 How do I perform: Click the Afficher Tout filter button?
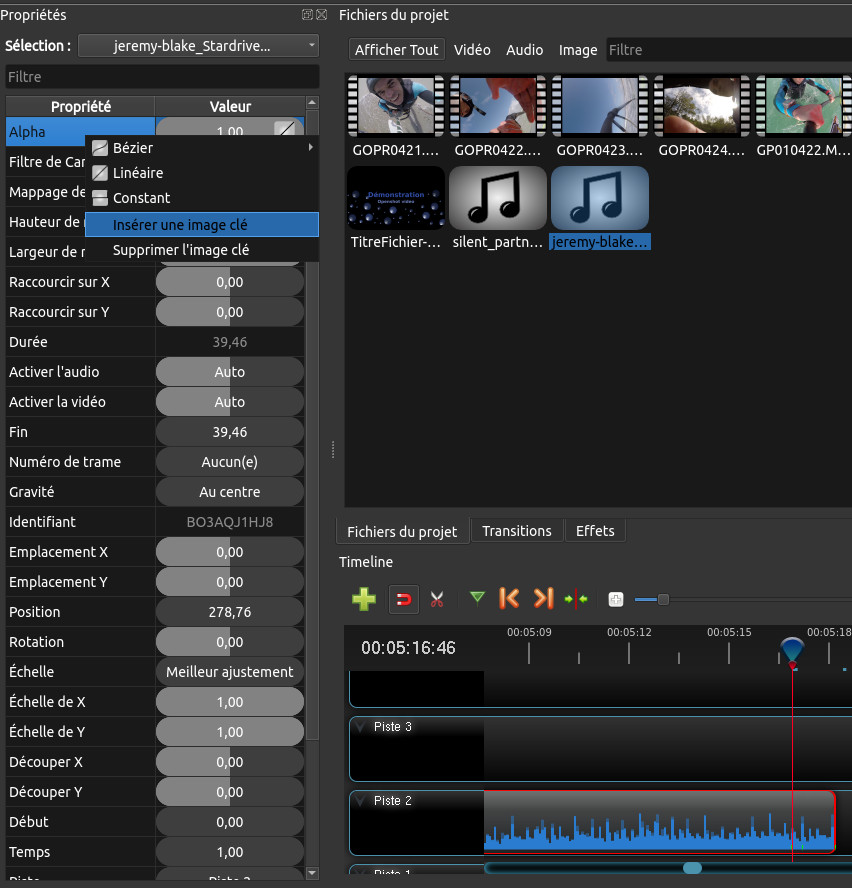click(x=396, y=50)
